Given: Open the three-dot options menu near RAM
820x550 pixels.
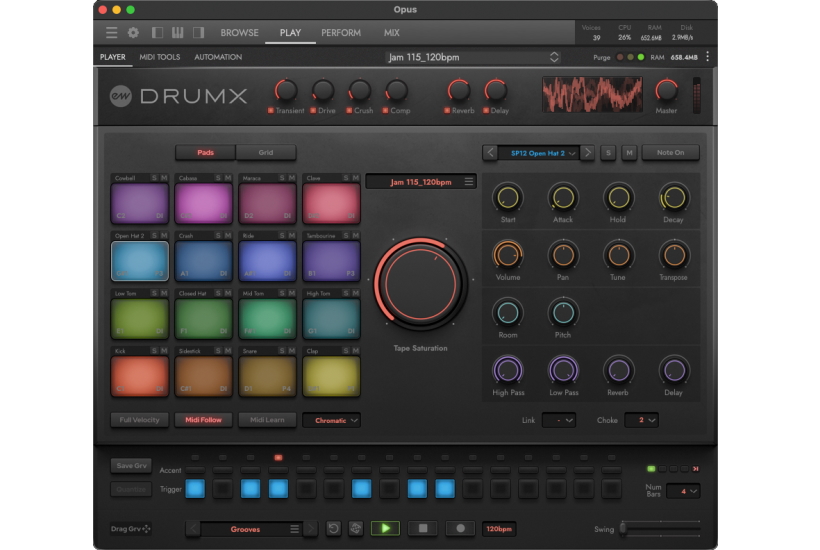Looking at the screenshot, I should click(x=708, y=56).
